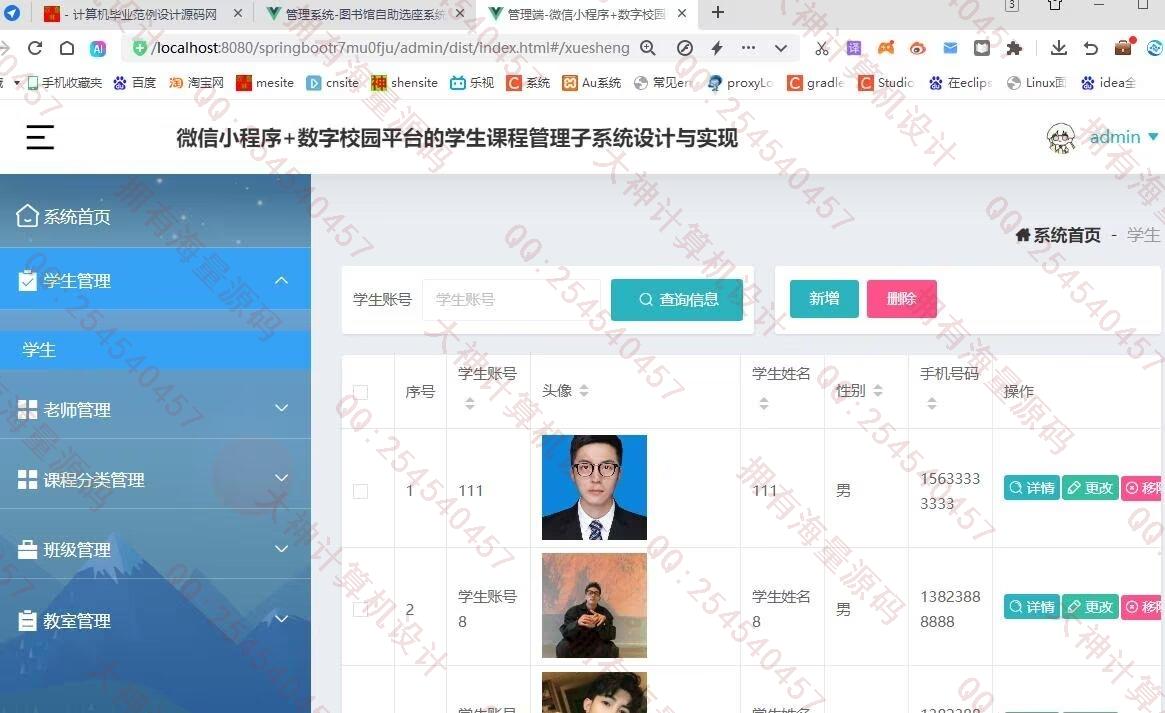
Task: Check the checkbox for row 2 (学生账号8)
Action: 360,609
